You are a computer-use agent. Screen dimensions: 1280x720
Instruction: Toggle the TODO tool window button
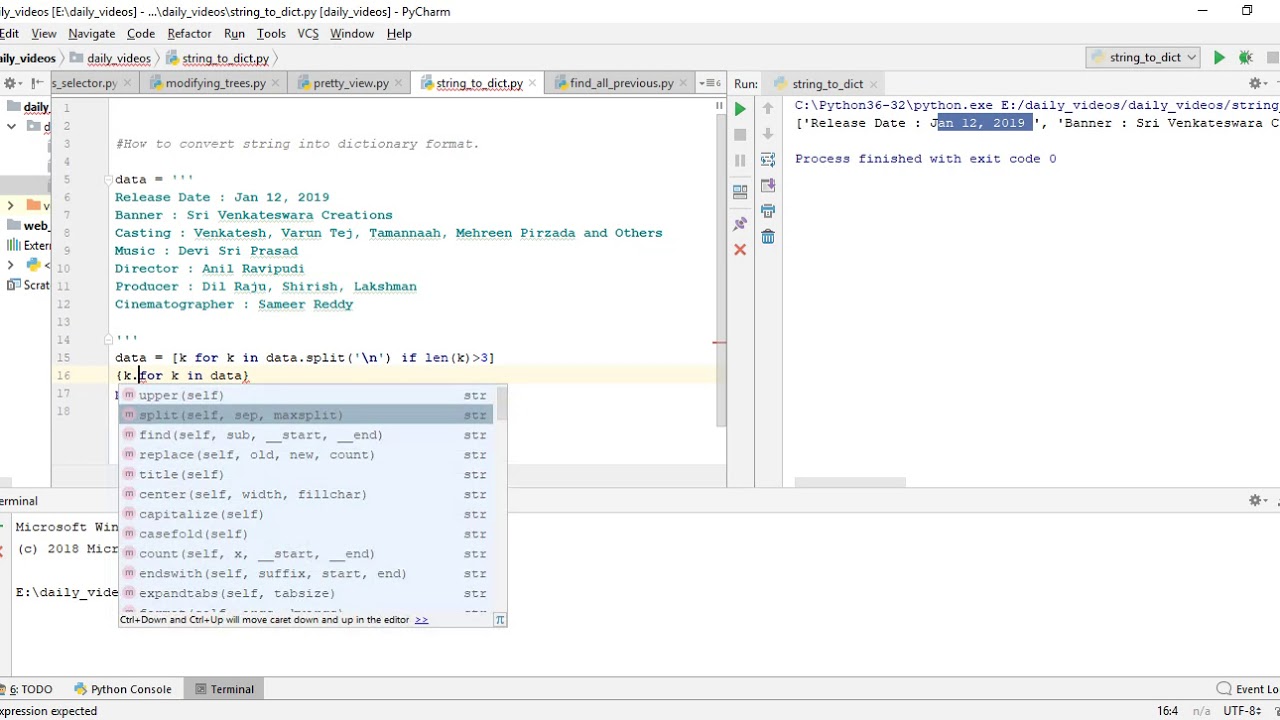click(x=27, y=689)
